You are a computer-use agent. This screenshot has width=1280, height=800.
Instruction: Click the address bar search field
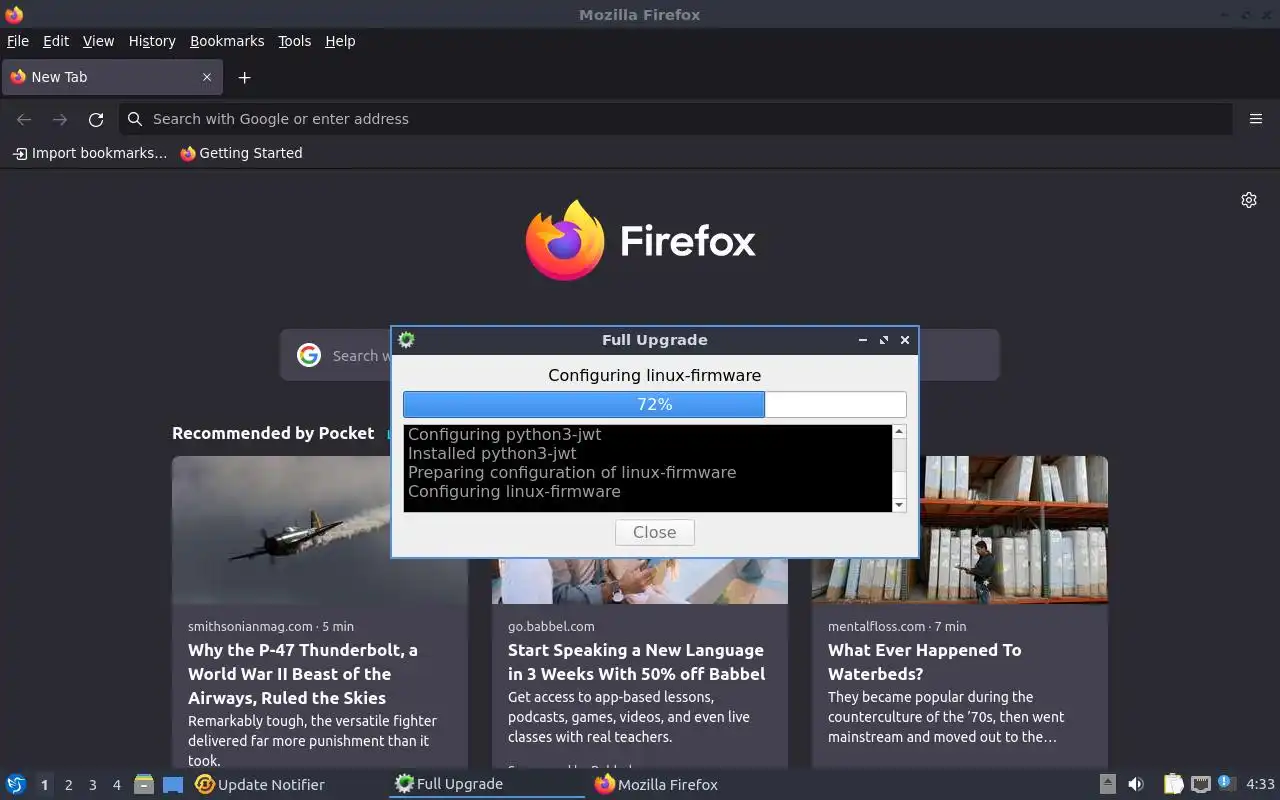pyautogui.click(x=676, y=119)
